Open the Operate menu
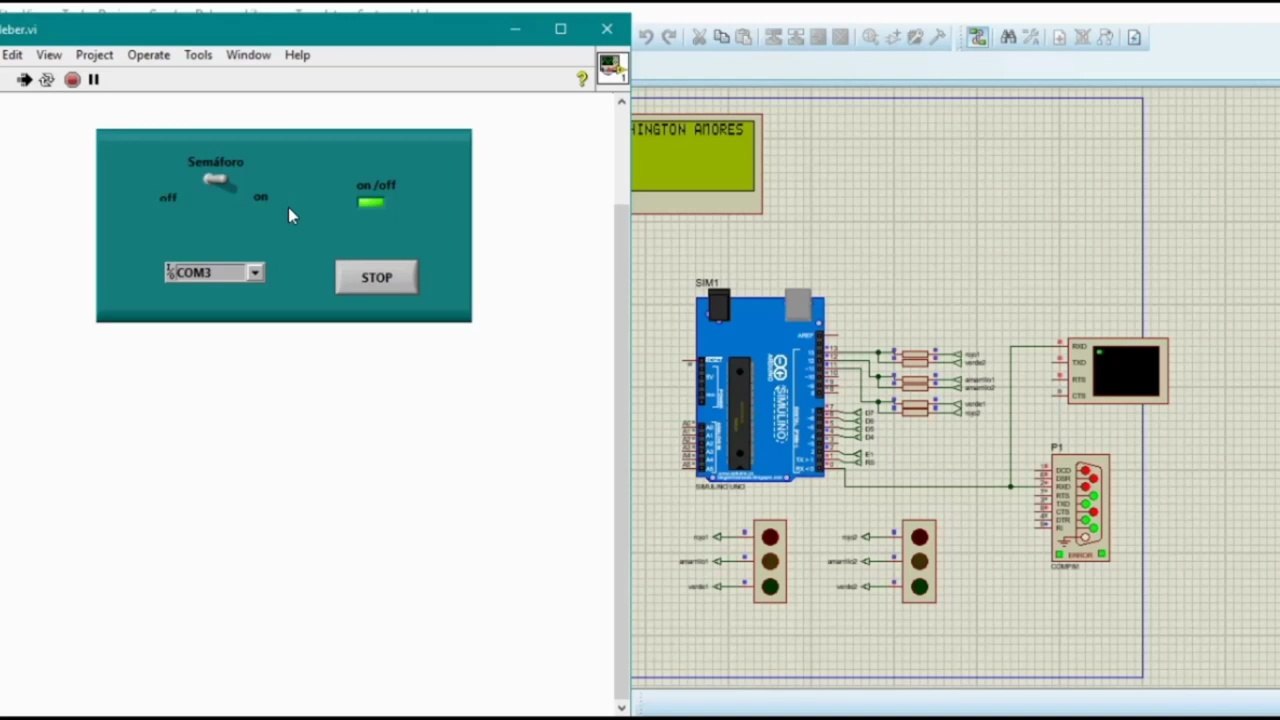 coord(148,55)
